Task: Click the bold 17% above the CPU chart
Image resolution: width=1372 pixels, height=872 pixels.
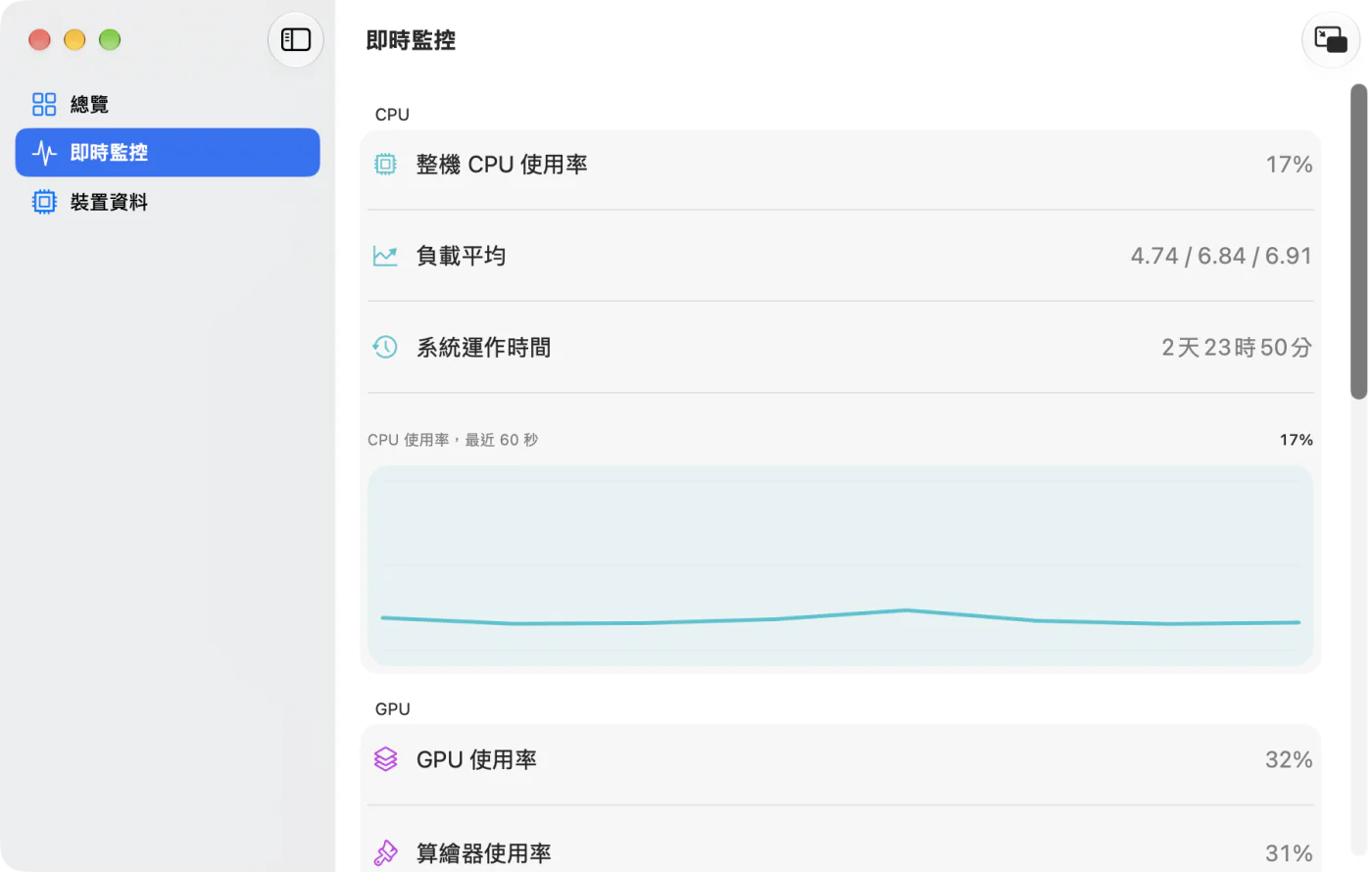Action: tap(1296, 440)
